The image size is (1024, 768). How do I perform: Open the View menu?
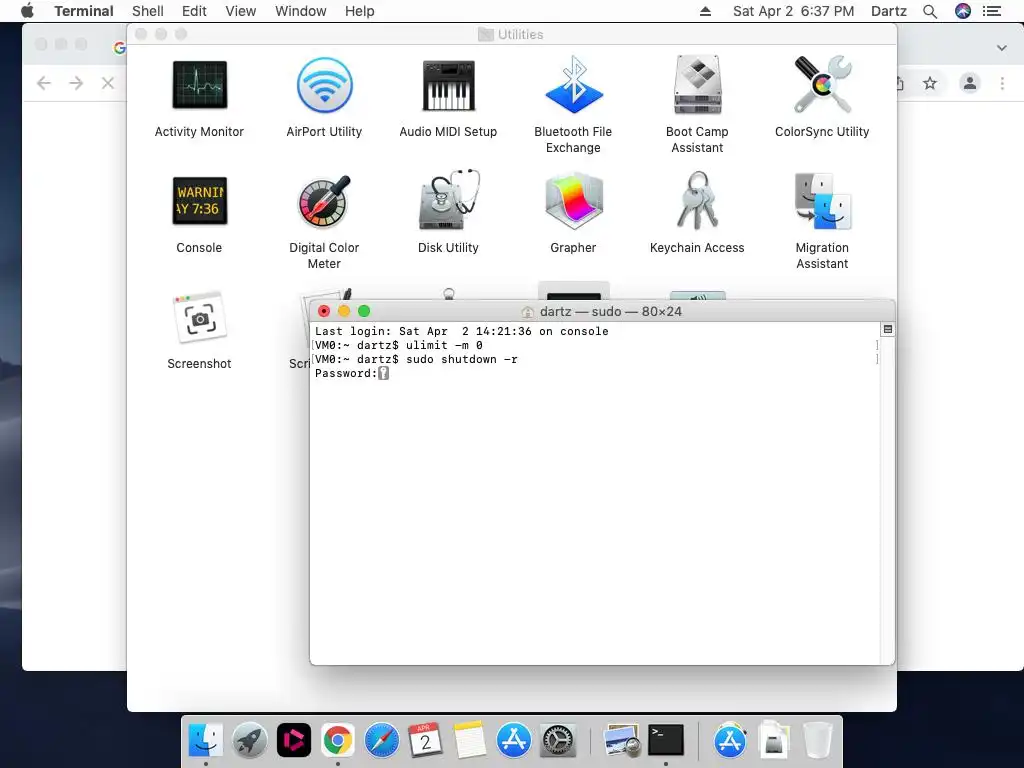pos(240,11)
